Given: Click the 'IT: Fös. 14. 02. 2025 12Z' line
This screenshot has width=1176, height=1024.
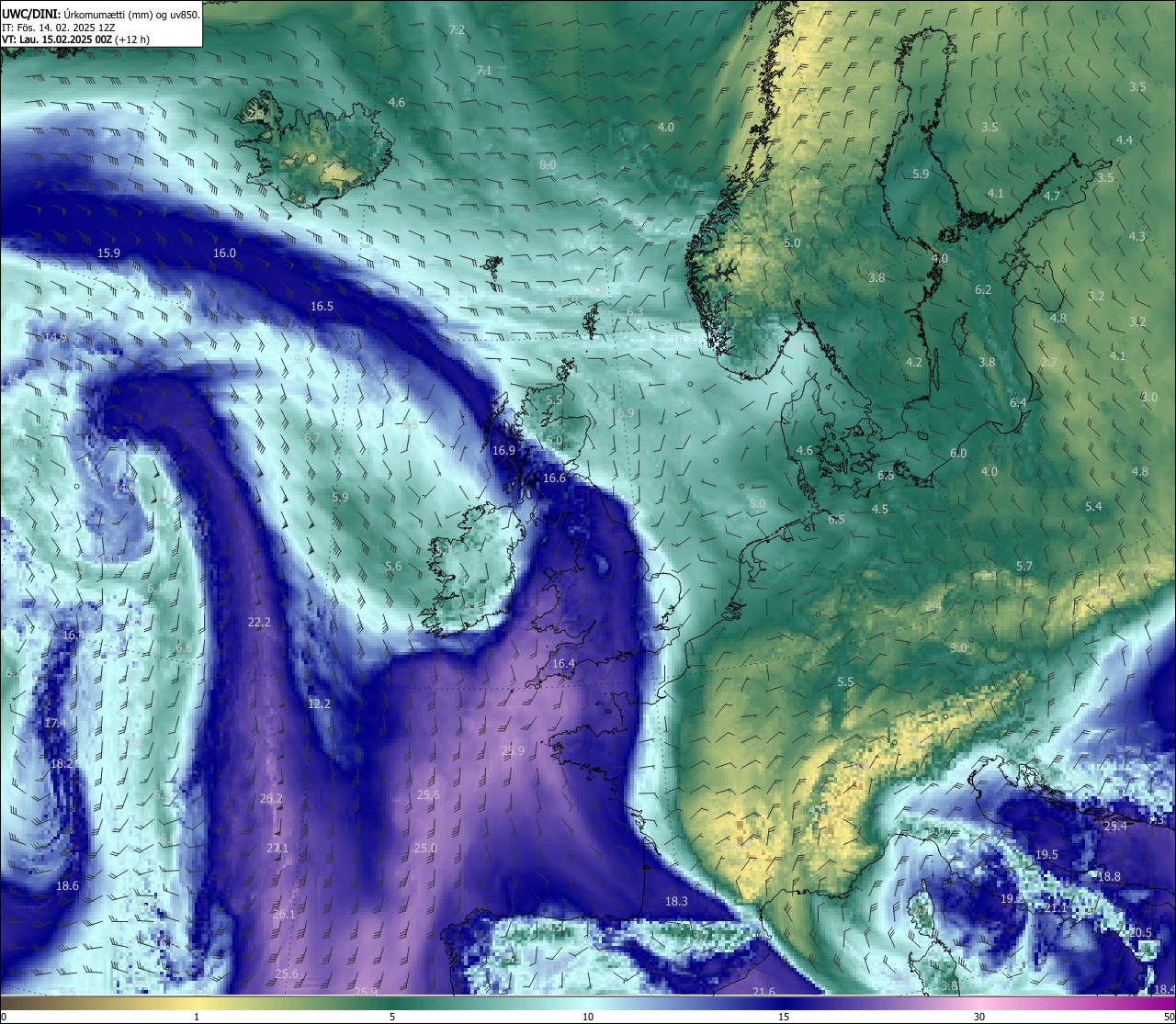Looking at the screenshot, I should click(x=59, y=28).
